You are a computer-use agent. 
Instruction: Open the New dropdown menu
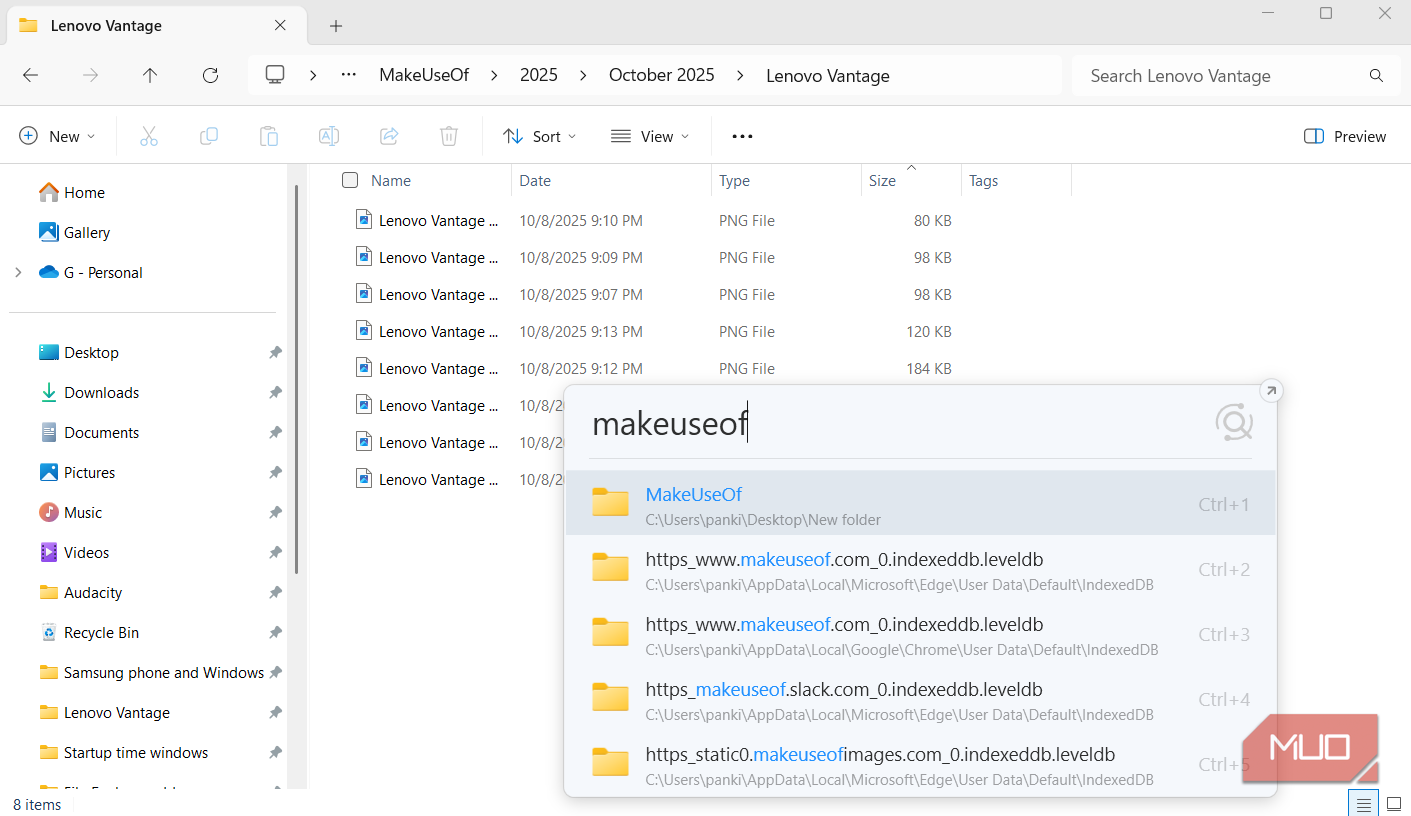[57, 136]
